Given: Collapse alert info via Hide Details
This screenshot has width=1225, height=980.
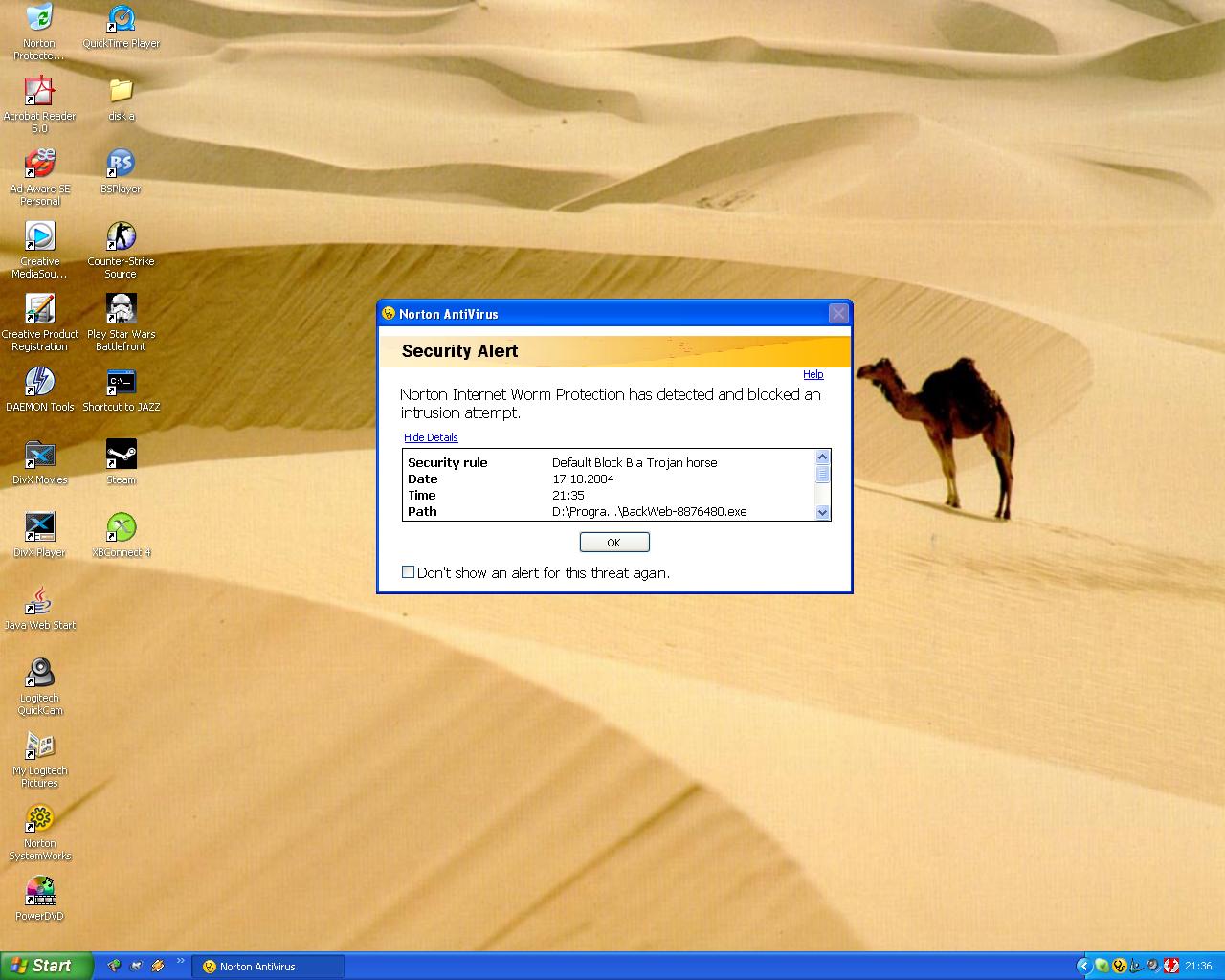Looking at the screenshot, I should pyautogui.click(x=431, y=437).
